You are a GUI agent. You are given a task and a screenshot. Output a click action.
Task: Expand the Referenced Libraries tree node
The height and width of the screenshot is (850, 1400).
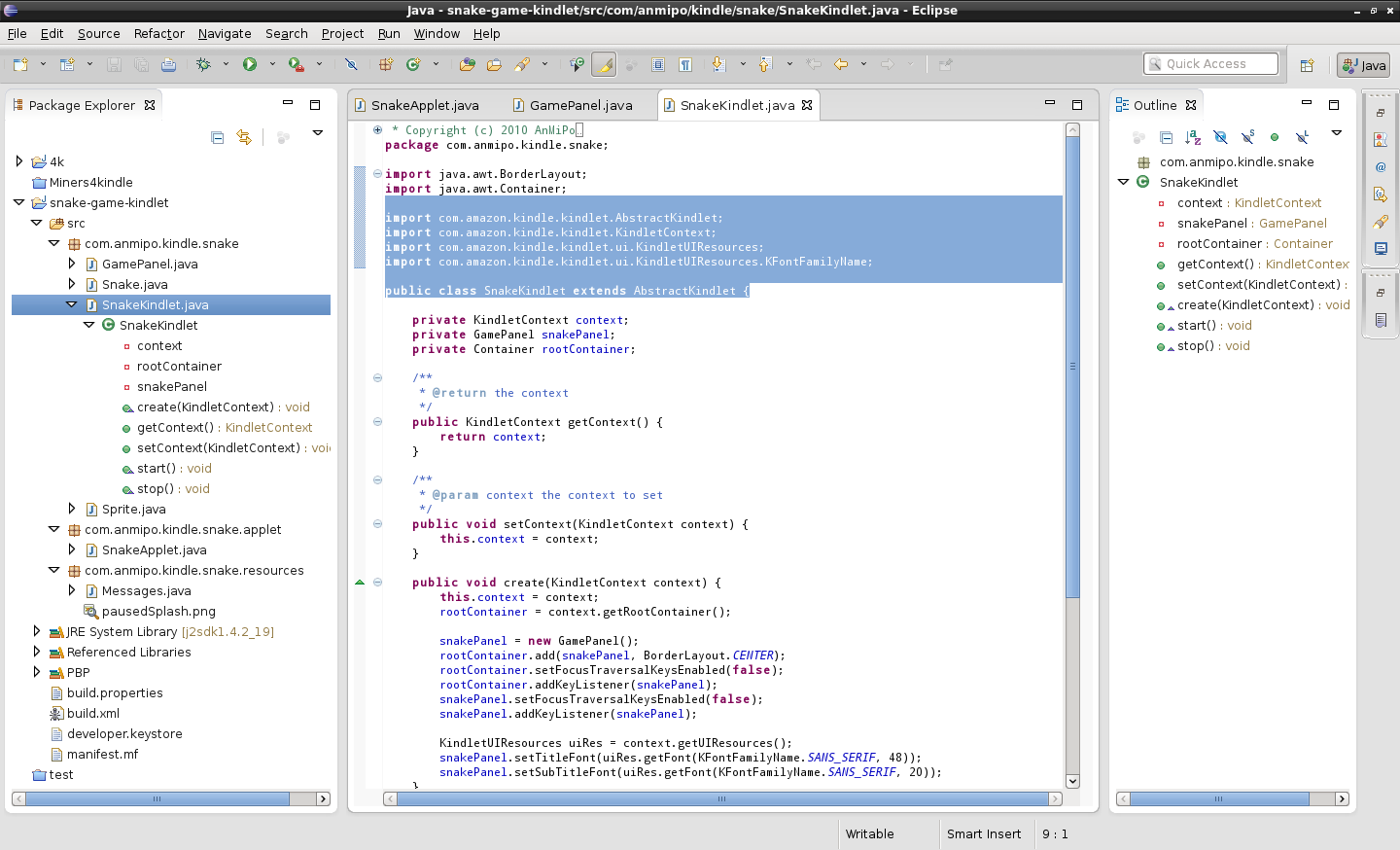coord(37,652)
